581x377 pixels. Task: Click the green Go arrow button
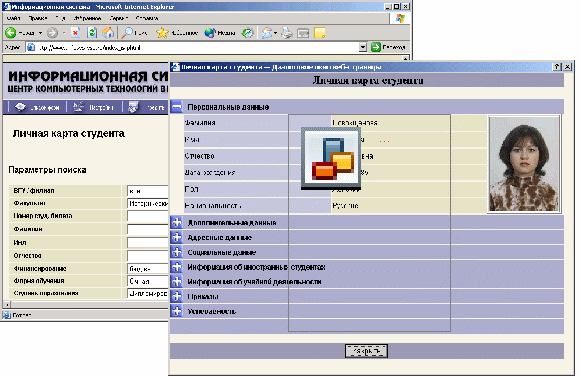click(376, 47)
